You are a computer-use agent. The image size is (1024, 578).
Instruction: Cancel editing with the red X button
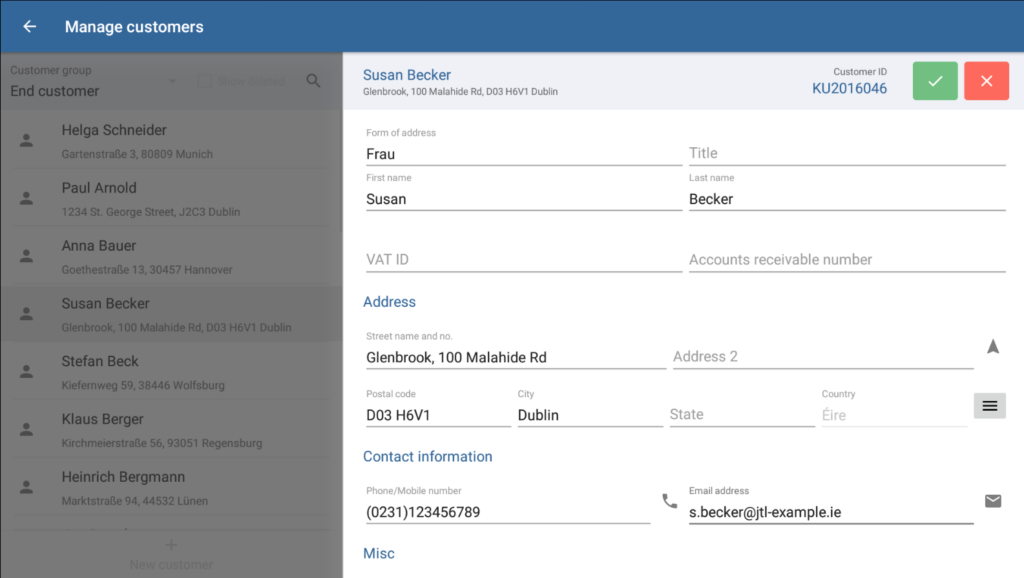click(986, 81)
